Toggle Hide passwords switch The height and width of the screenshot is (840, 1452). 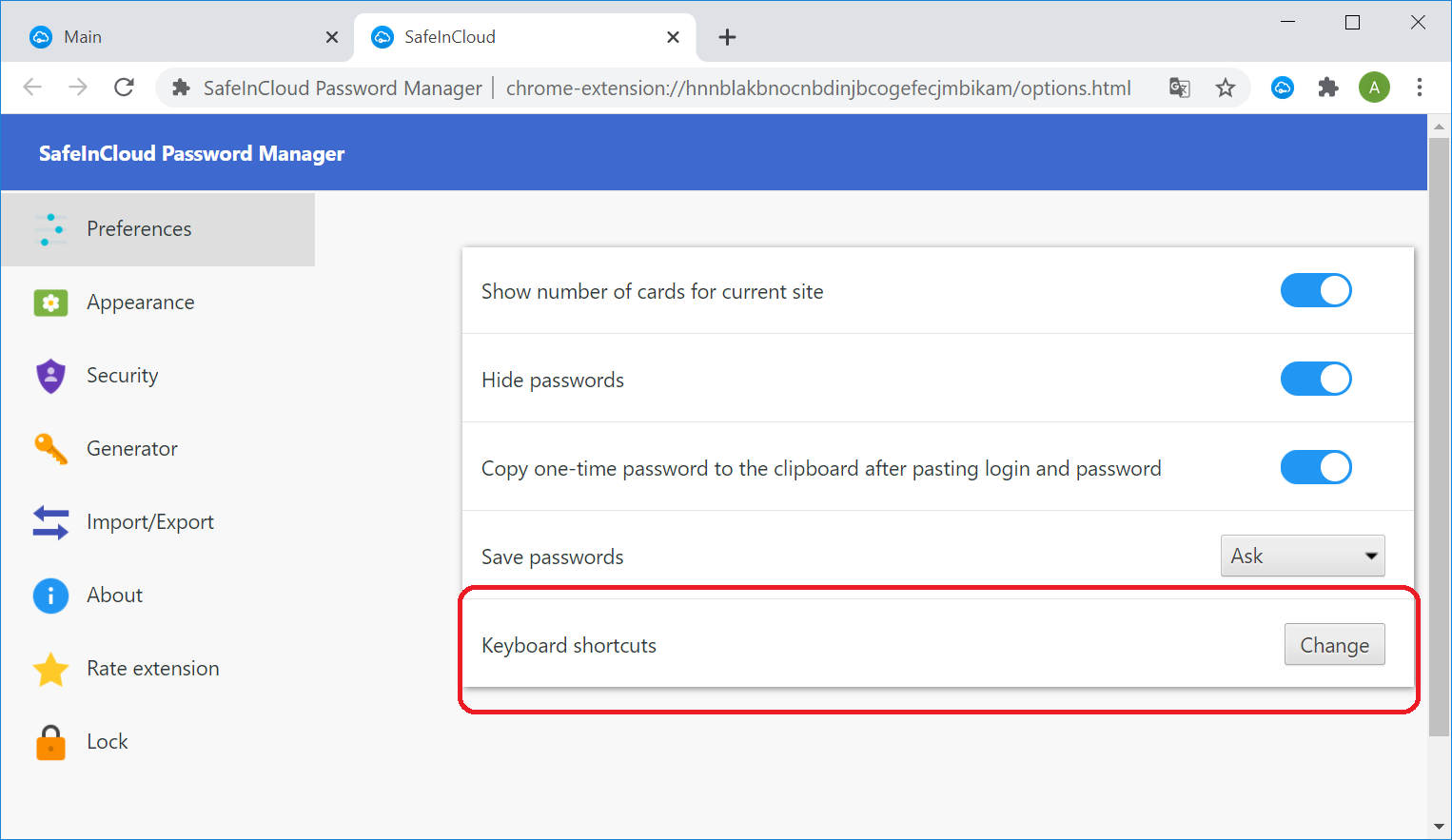point(1316,380)
